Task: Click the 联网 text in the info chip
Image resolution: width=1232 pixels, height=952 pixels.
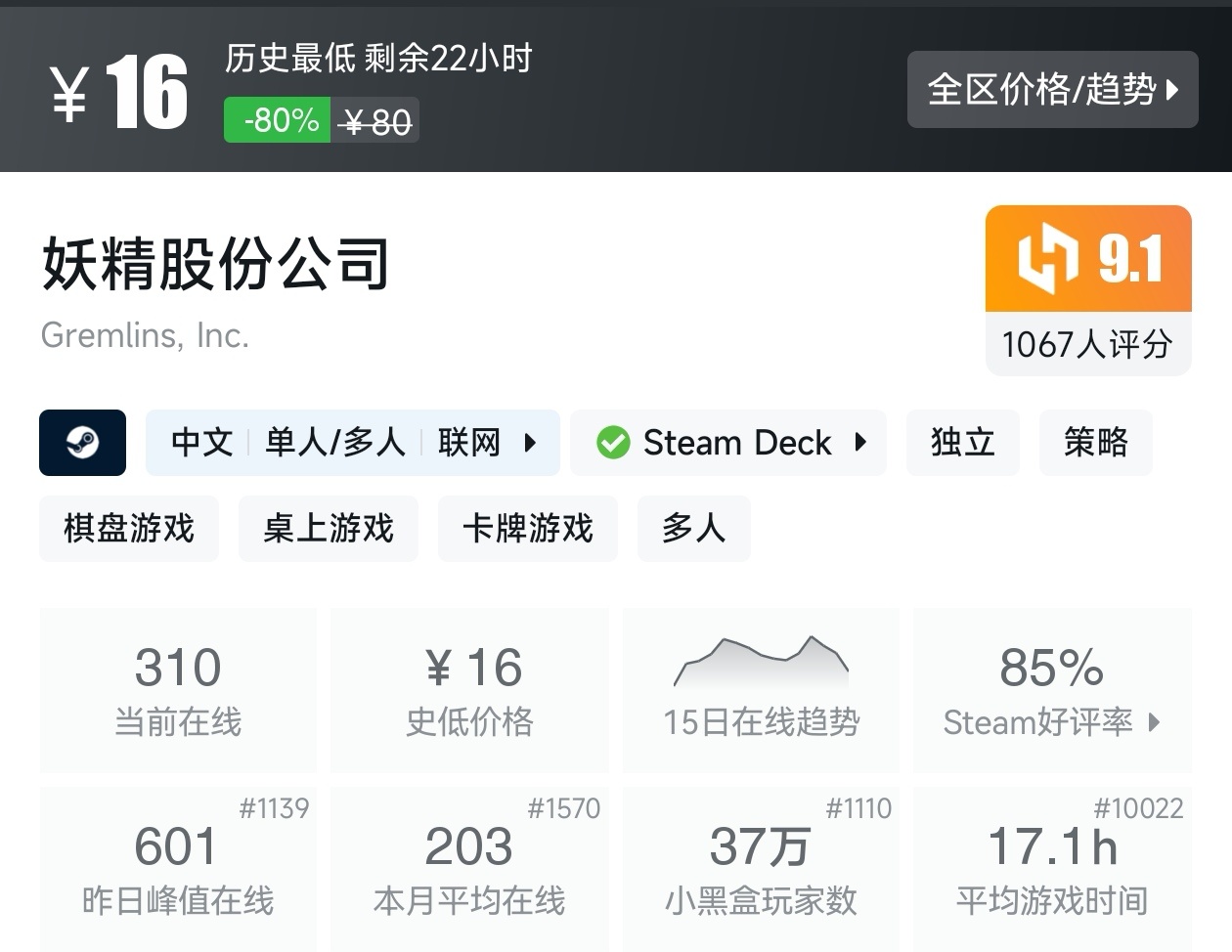Action: (469, 443)
